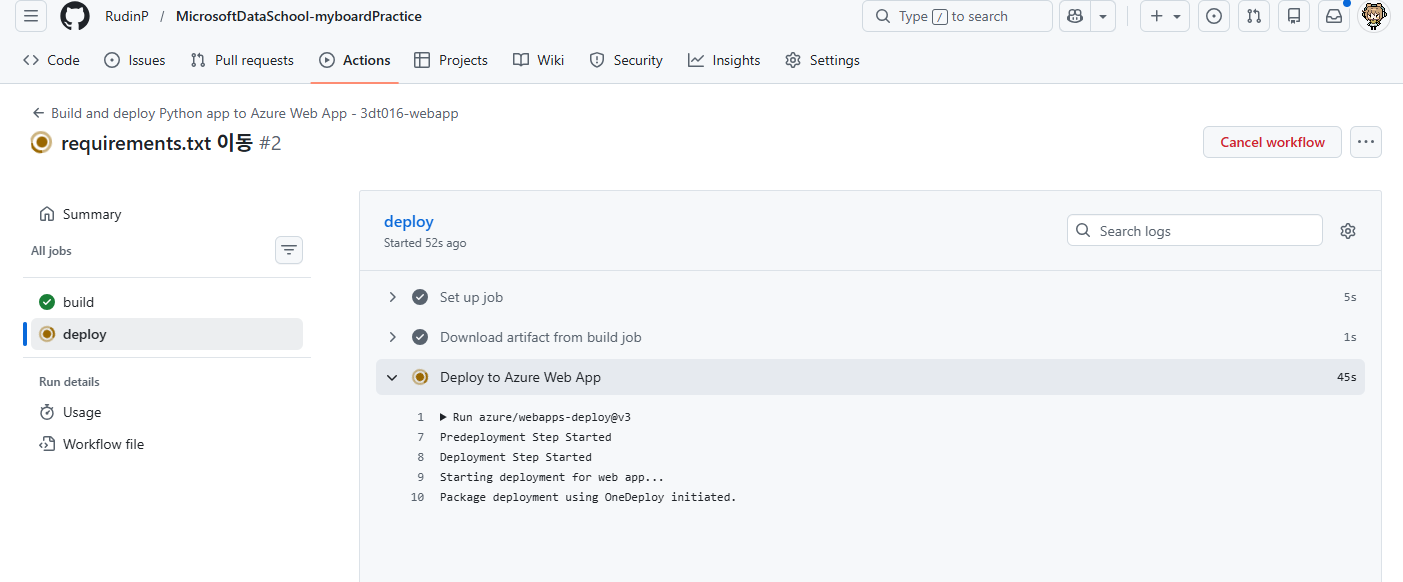Click log line Starting deployment for web app
Screen dimensions: 1403x582
[552, 477]
